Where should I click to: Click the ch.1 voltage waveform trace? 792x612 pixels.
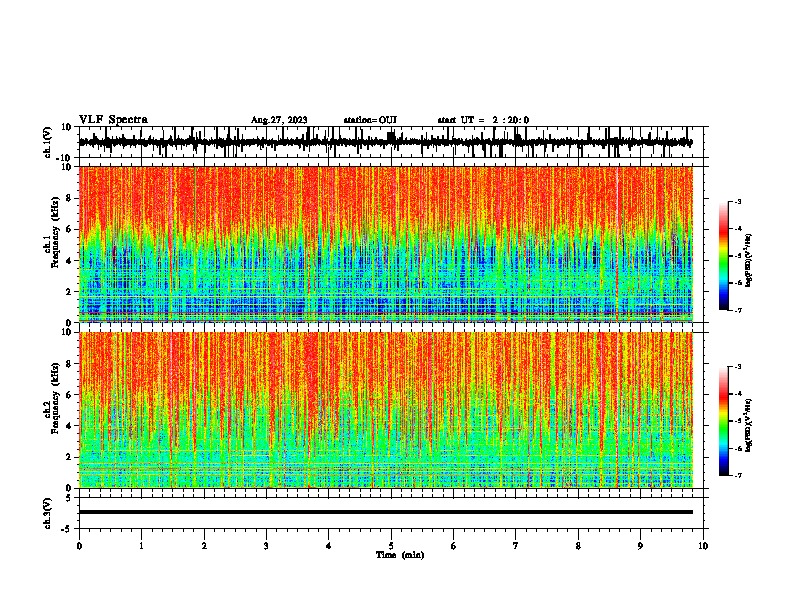pyautogui.click(x=385, y=142)
